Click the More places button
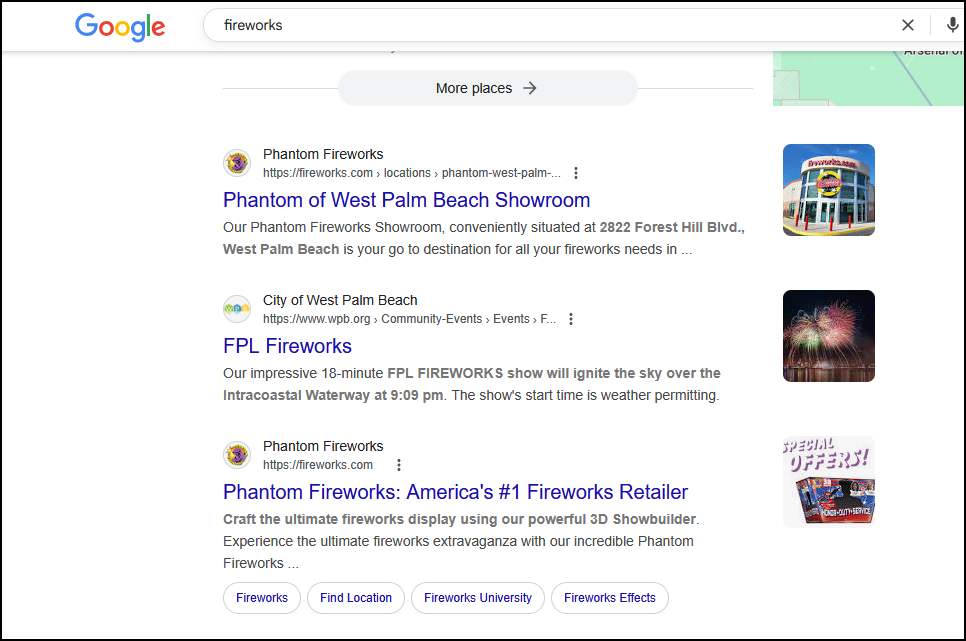The image size is (966, 641). pyautogui.click(x=487, y=88)
